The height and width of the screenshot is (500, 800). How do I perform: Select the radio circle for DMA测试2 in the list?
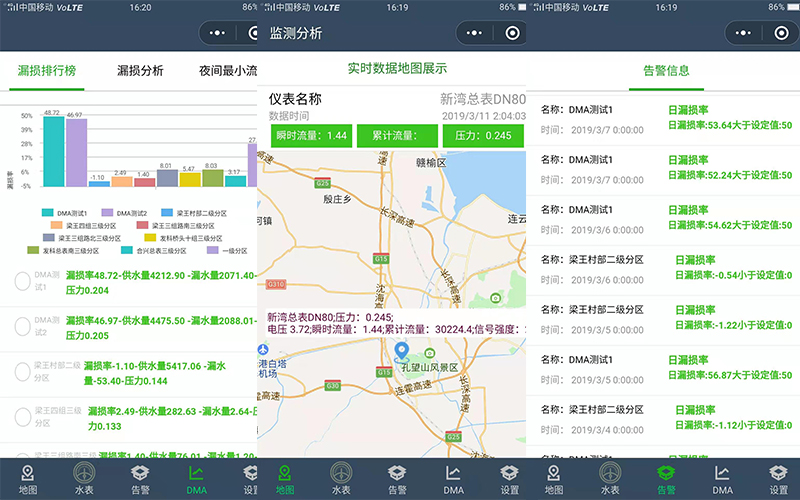[23, 327]
